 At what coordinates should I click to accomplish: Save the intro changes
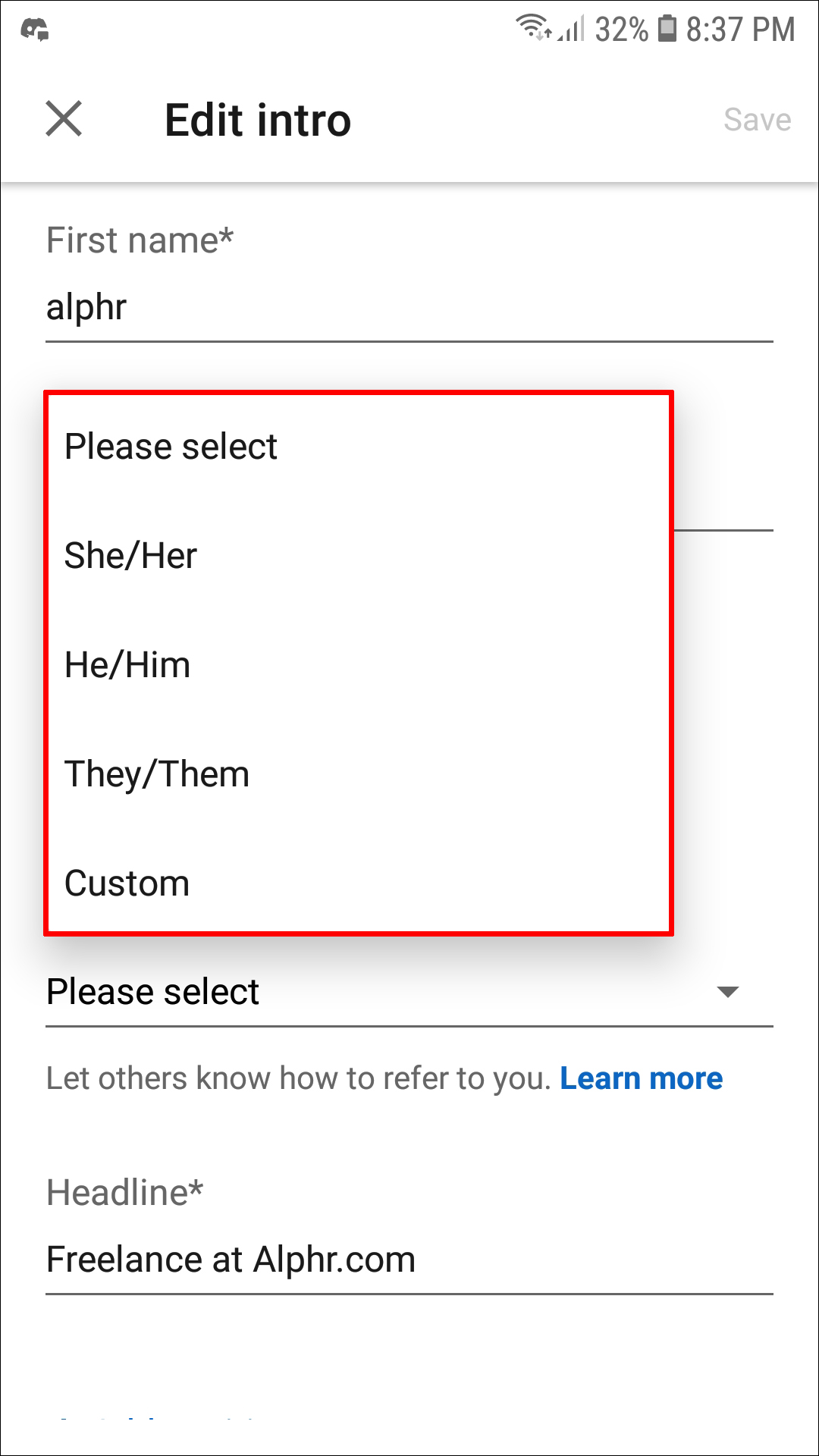[757, 119]
